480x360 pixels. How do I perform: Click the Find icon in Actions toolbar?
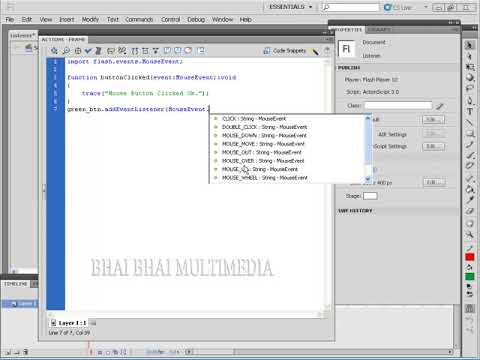click(66, 51)
